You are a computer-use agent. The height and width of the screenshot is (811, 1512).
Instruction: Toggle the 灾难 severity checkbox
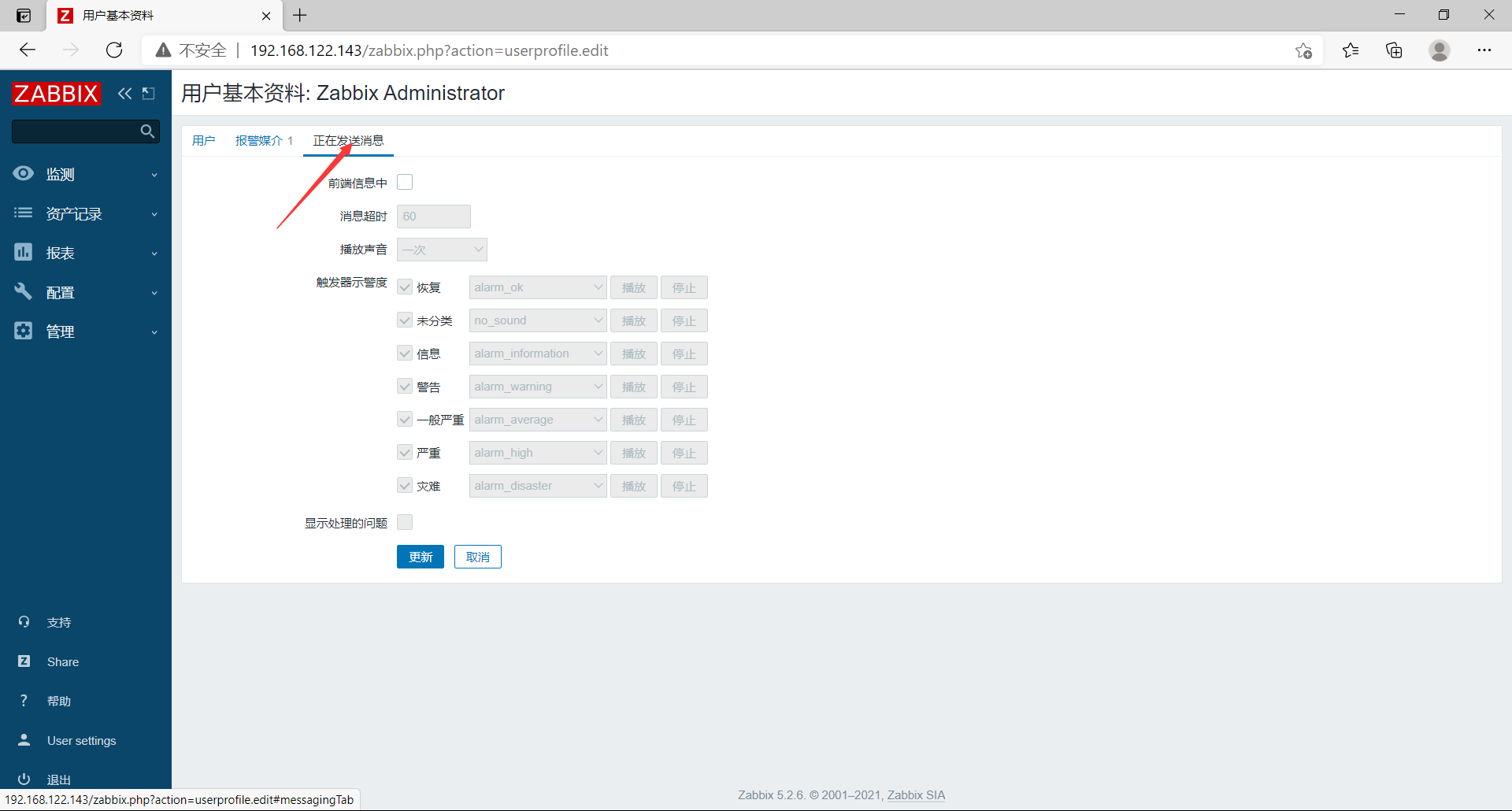pos(405,486)
